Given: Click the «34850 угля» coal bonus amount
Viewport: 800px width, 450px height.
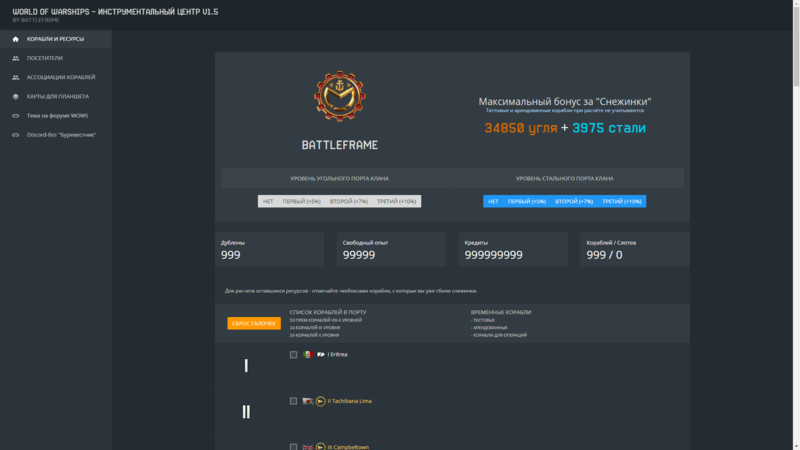Looking at the screenshot, I should point(521,128).
